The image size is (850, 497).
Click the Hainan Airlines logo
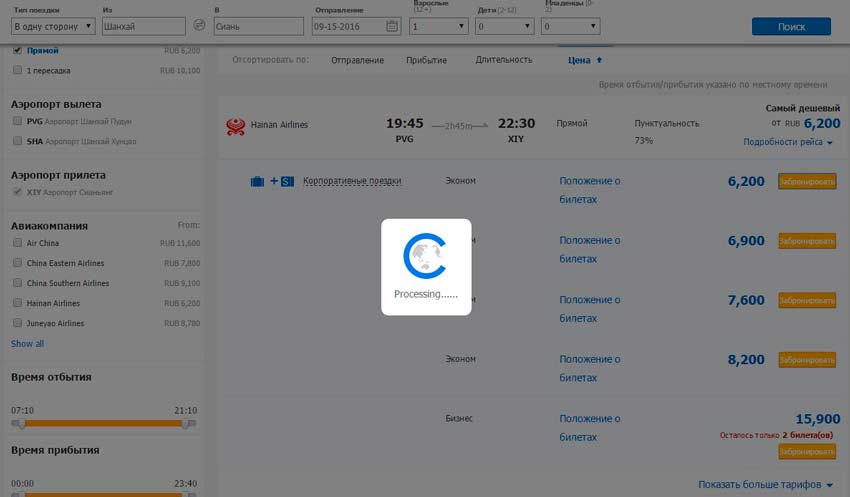pos(236,126)
